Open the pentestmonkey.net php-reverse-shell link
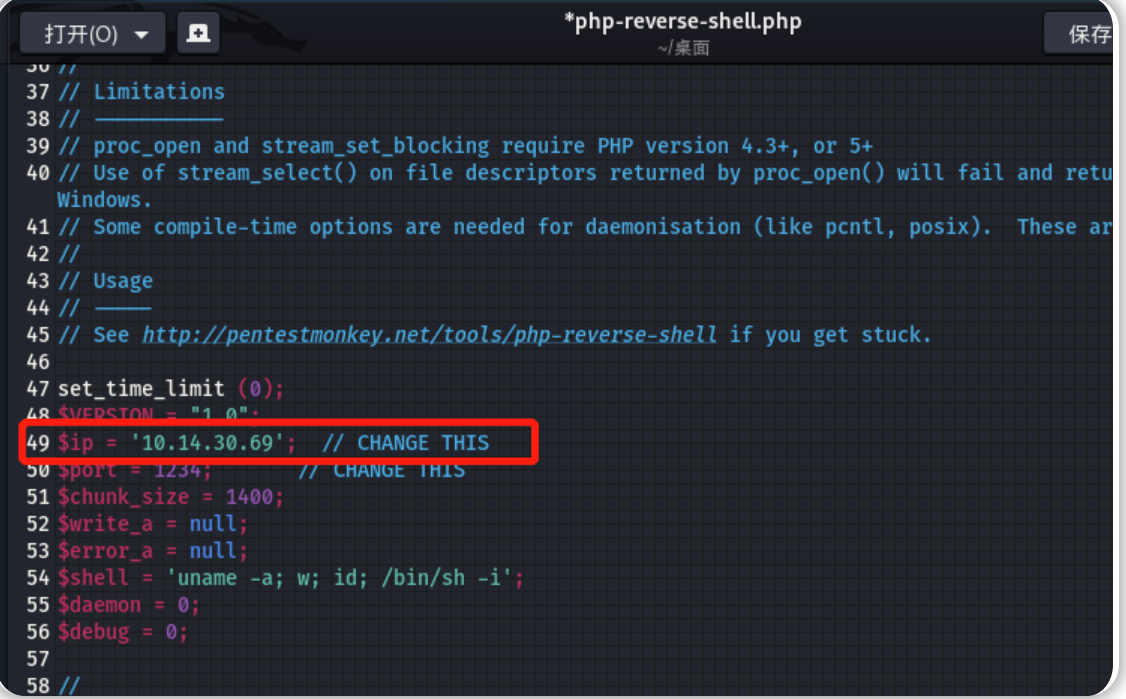The image size is (1126, 699). point(429,335)
